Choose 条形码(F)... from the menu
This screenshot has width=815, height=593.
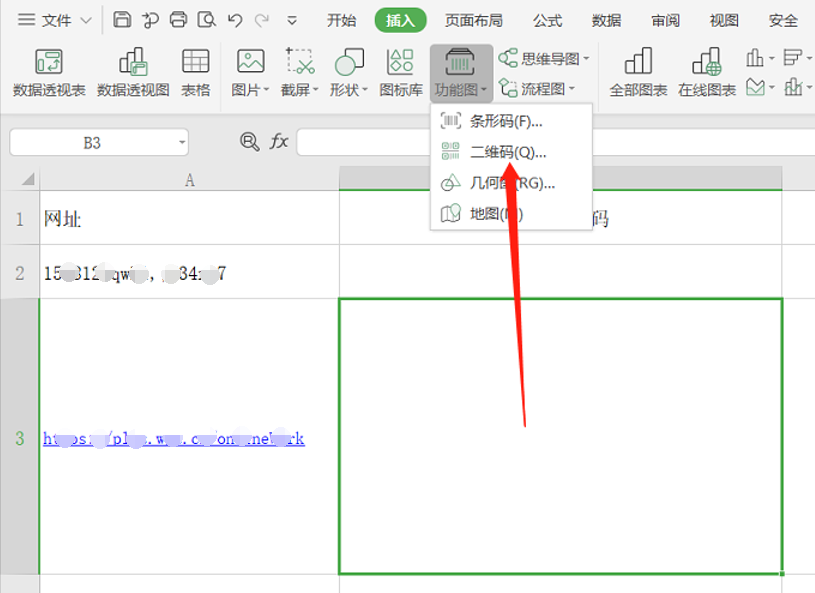tap(511, 121)
